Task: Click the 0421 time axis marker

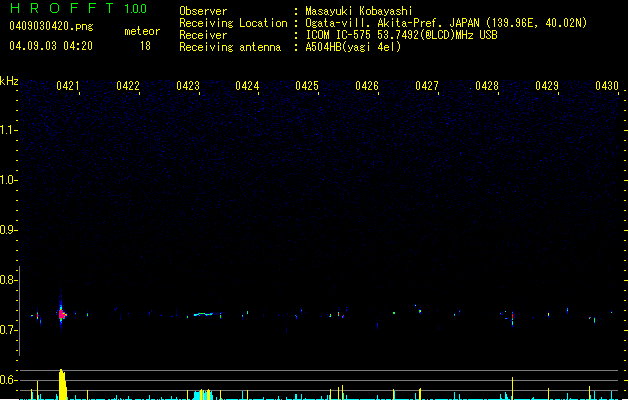Action: click(67, 86)
